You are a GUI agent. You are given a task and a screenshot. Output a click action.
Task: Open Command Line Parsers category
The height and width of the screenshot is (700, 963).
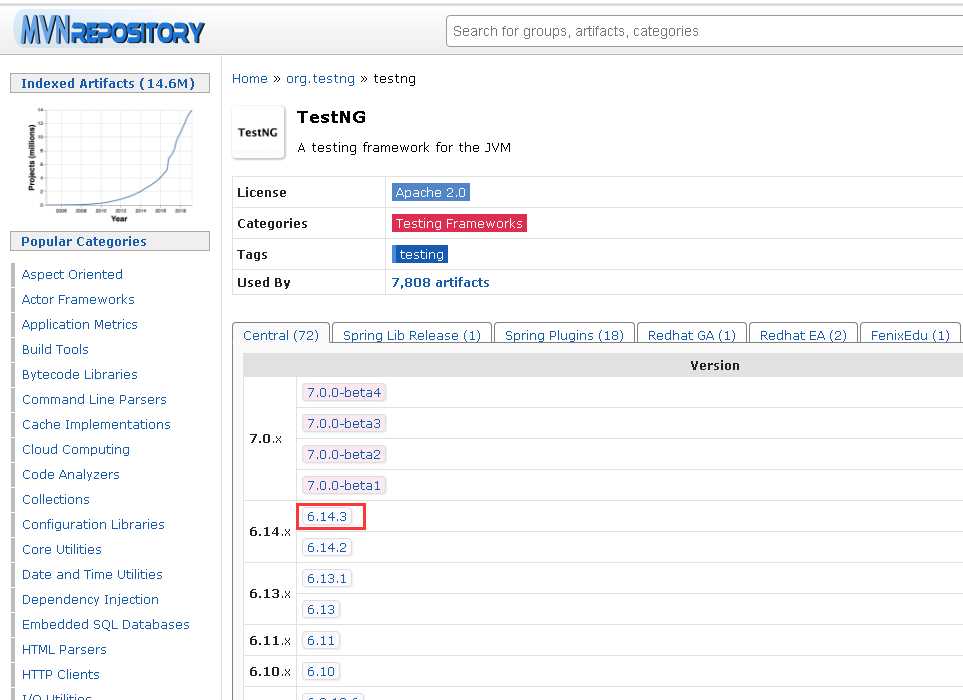point(95,399)
